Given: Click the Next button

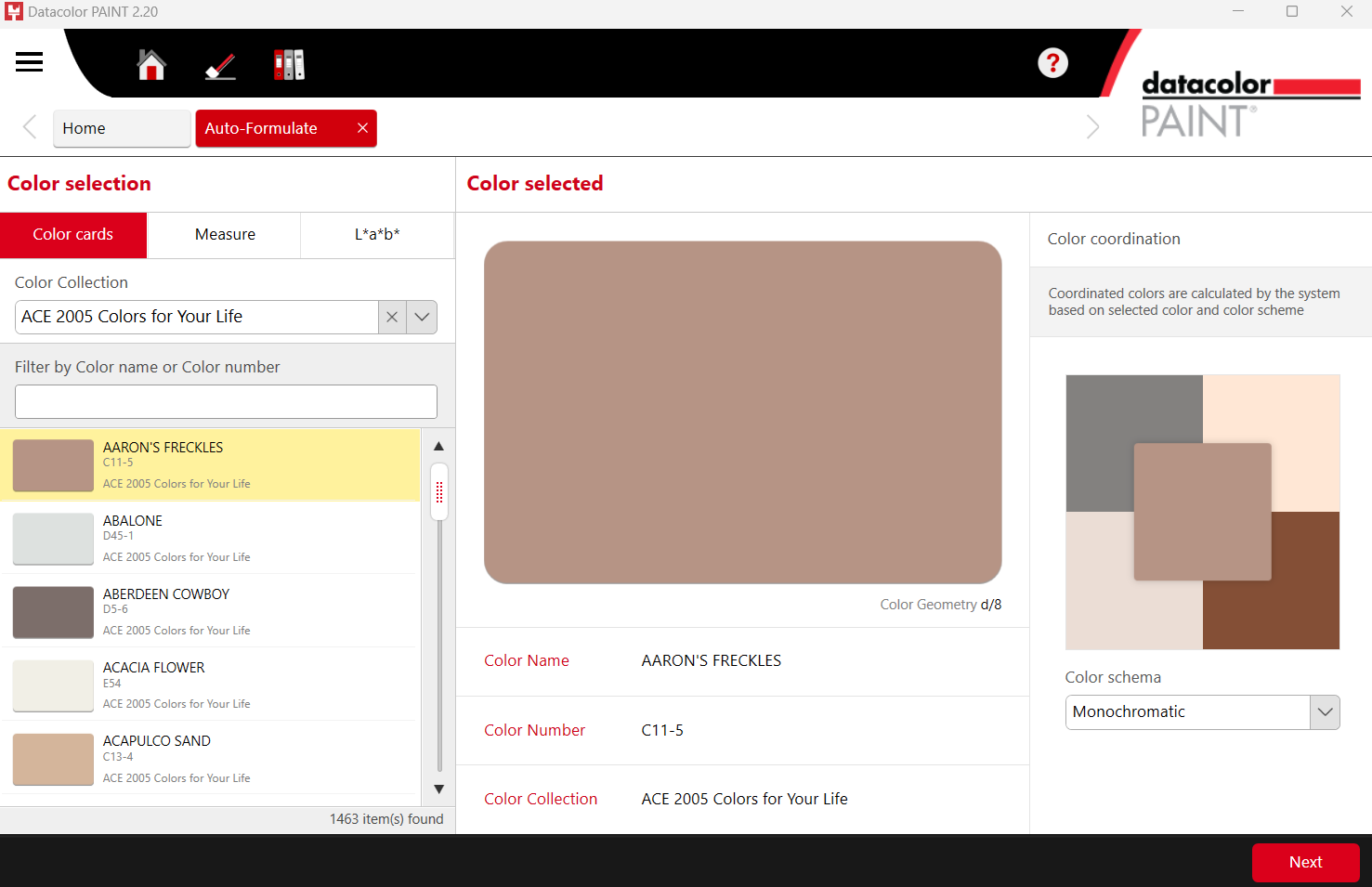Looking at the screenshot, I should (1305, 862).
